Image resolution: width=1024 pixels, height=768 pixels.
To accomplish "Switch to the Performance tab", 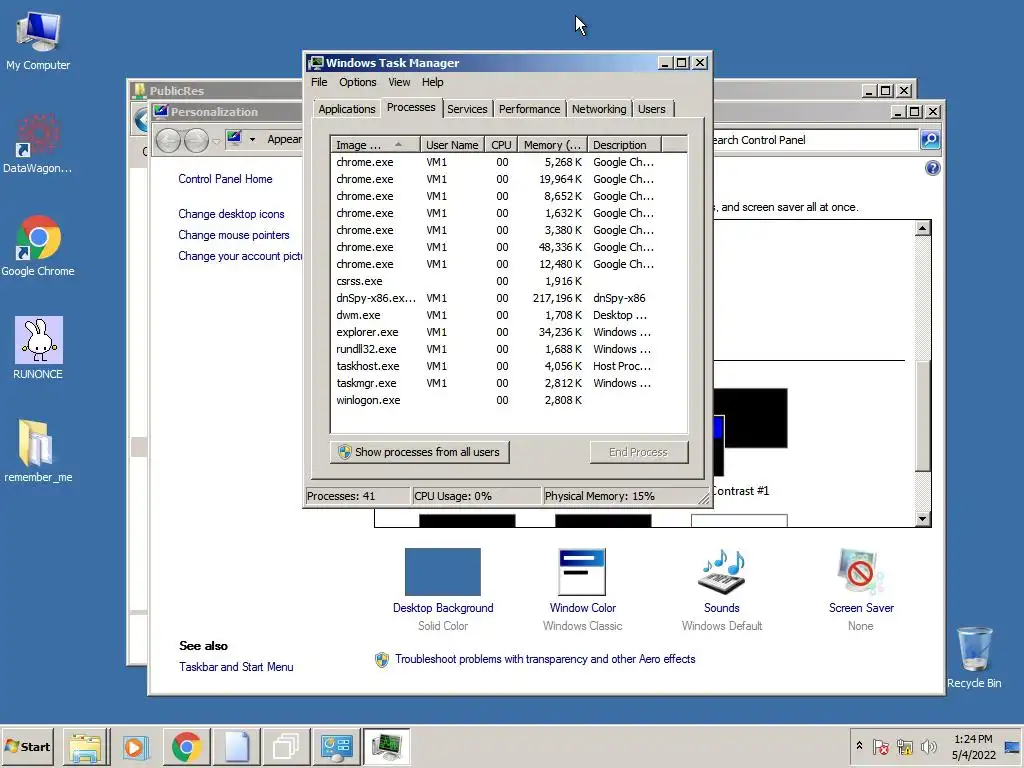I will (530, 109).
